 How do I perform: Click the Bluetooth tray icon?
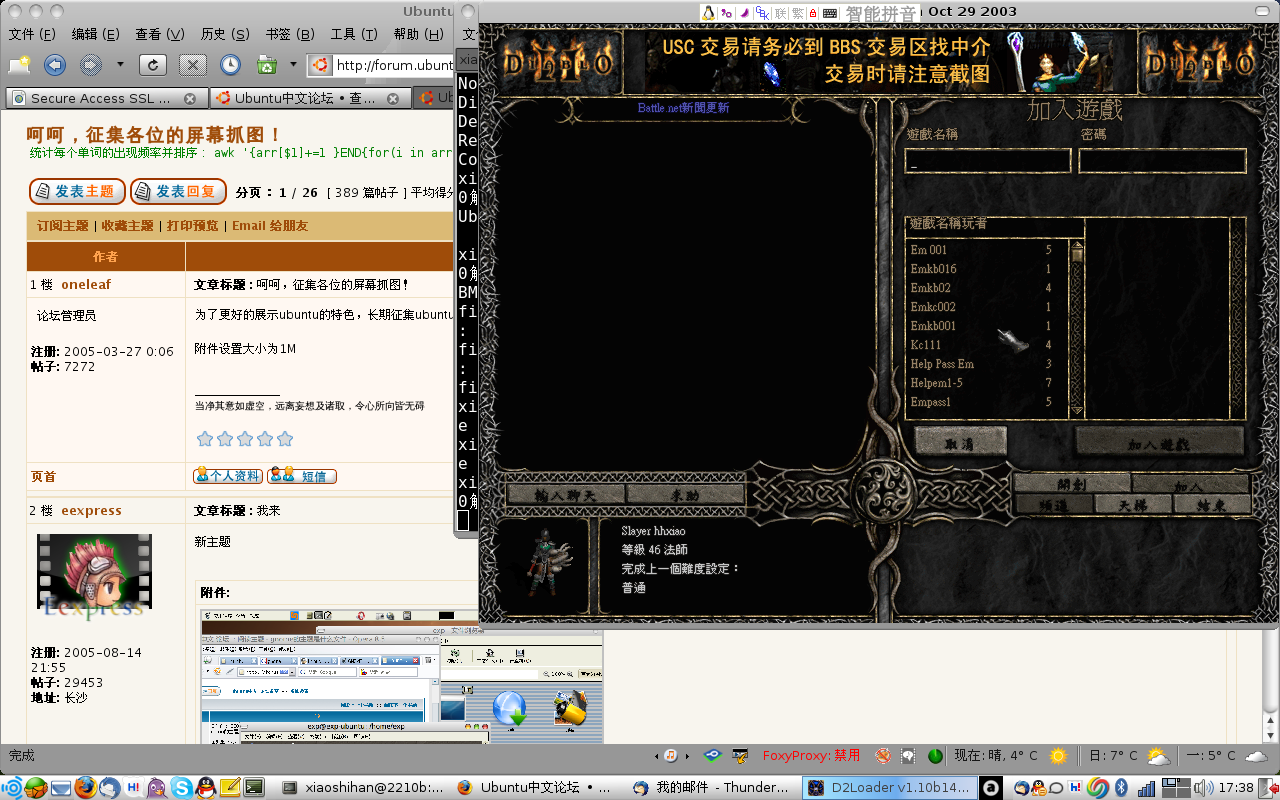1121,787
